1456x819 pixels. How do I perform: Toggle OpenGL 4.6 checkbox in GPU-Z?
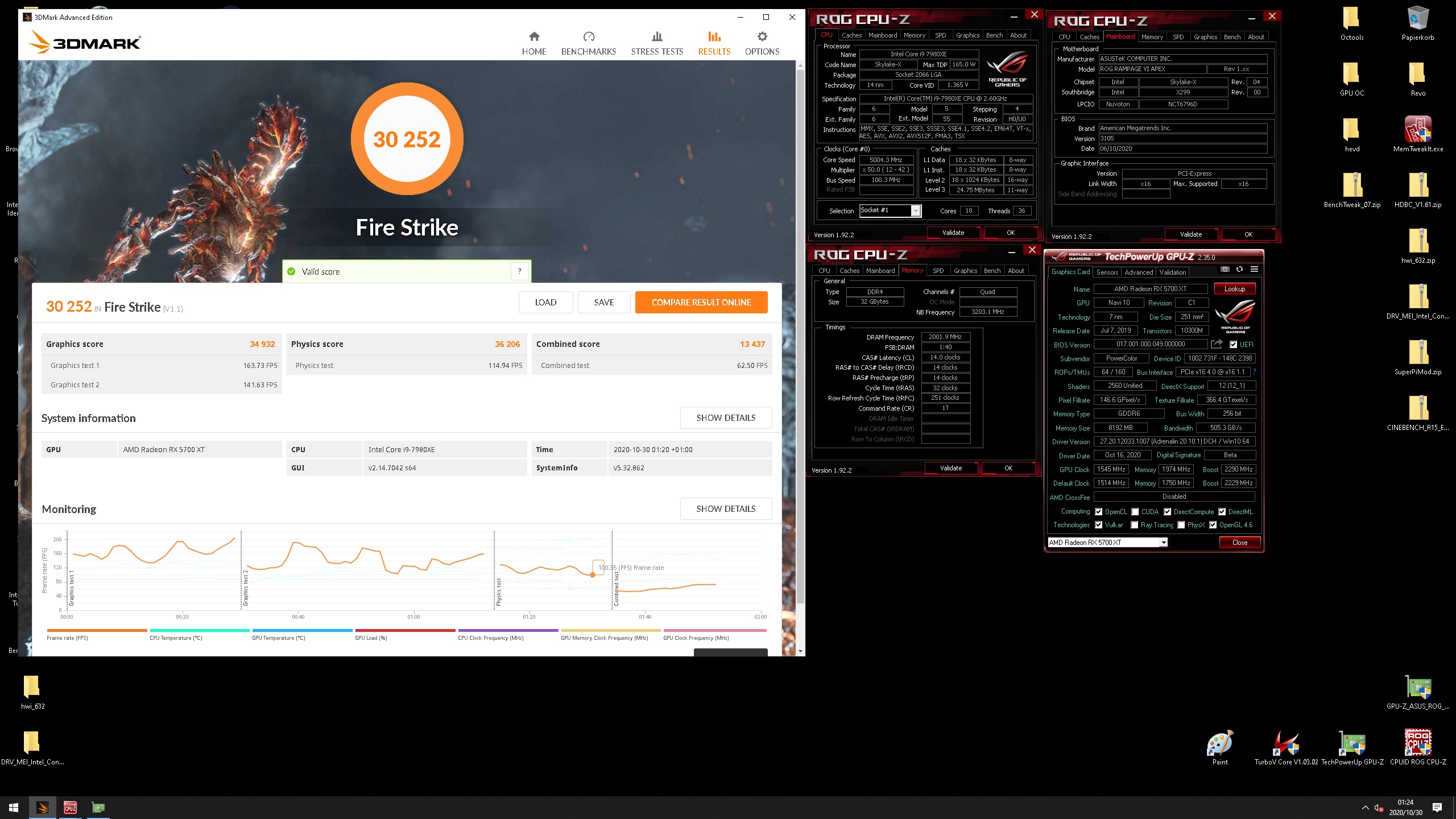[x=1213, y=525]
